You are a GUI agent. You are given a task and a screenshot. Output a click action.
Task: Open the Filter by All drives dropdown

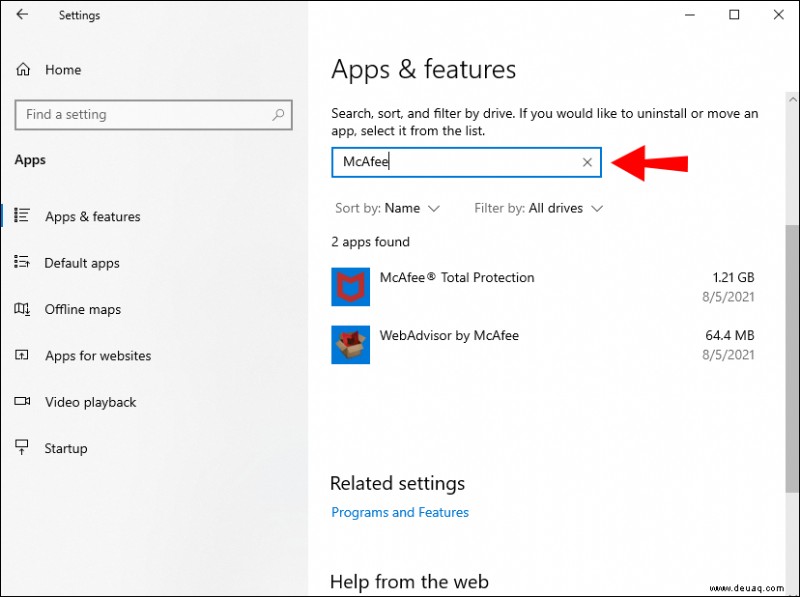(x=539, y=208)
